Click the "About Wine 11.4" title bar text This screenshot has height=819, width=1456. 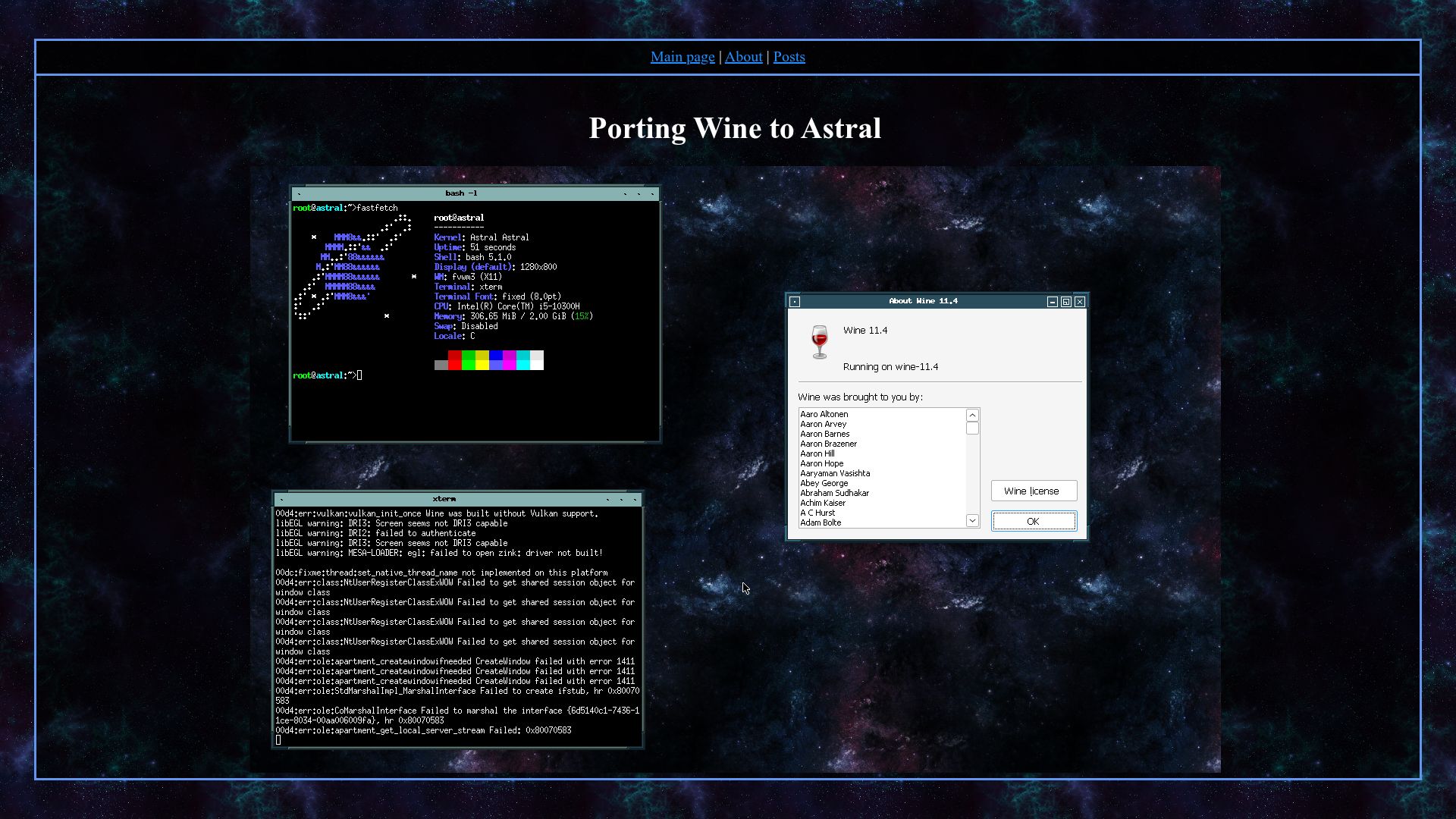[923, 301]
